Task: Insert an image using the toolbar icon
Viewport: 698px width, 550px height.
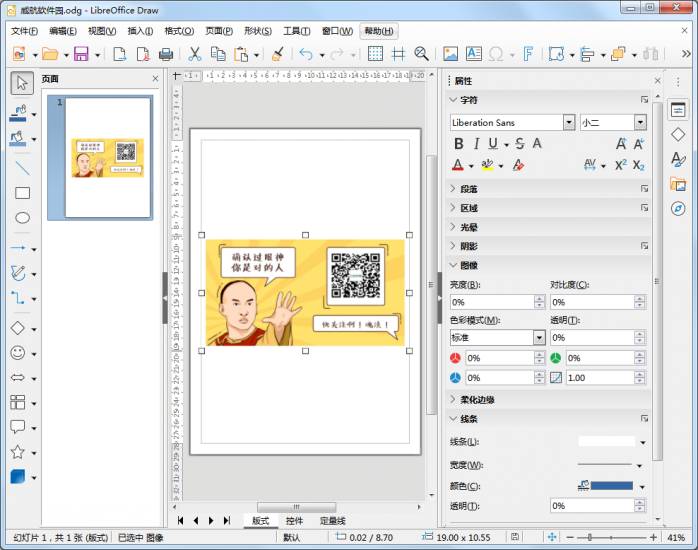Action: [x=450, y=54]
